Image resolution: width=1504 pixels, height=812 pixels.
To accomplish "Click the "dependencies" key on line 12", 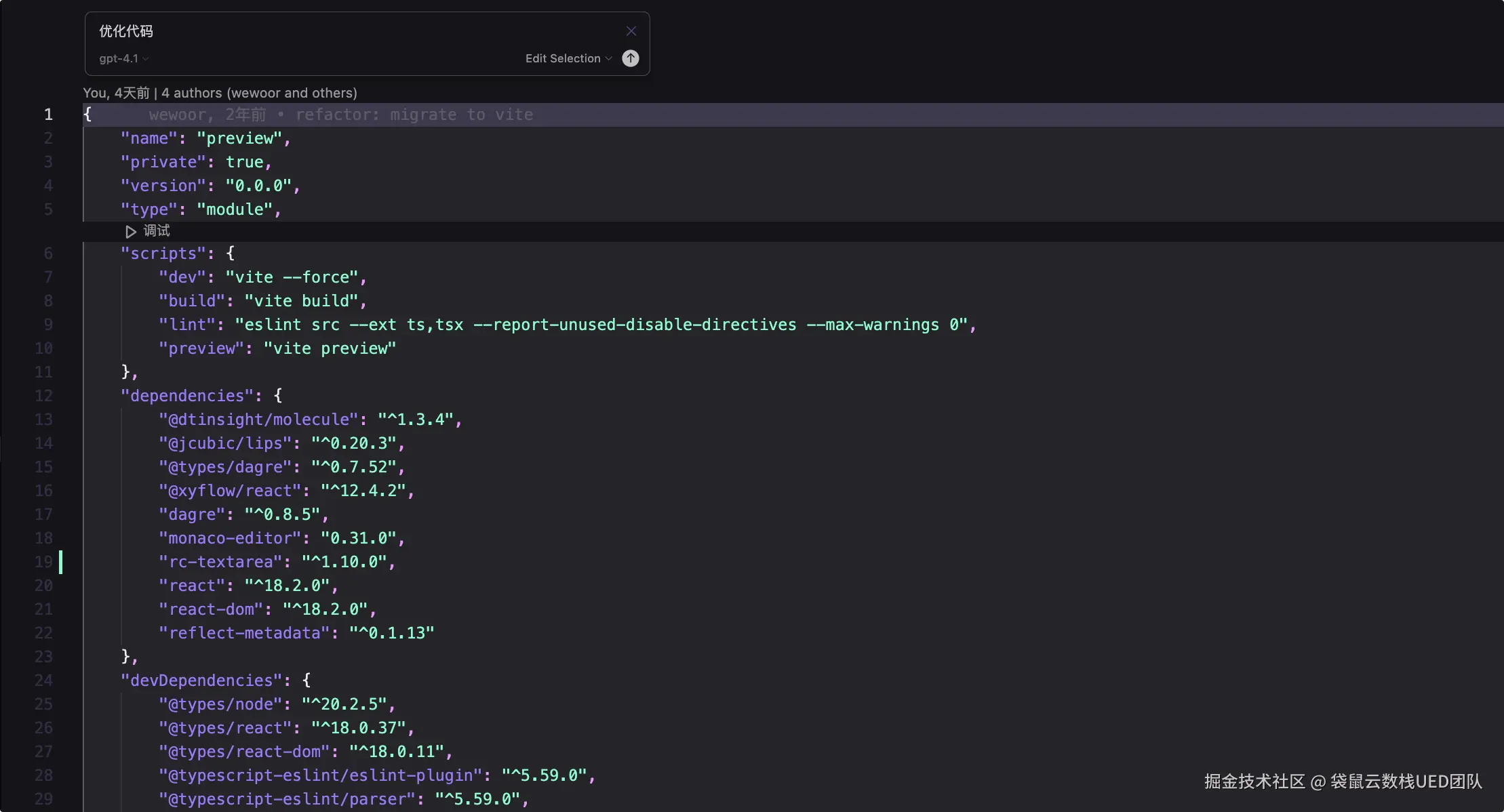I will point(186,396).
